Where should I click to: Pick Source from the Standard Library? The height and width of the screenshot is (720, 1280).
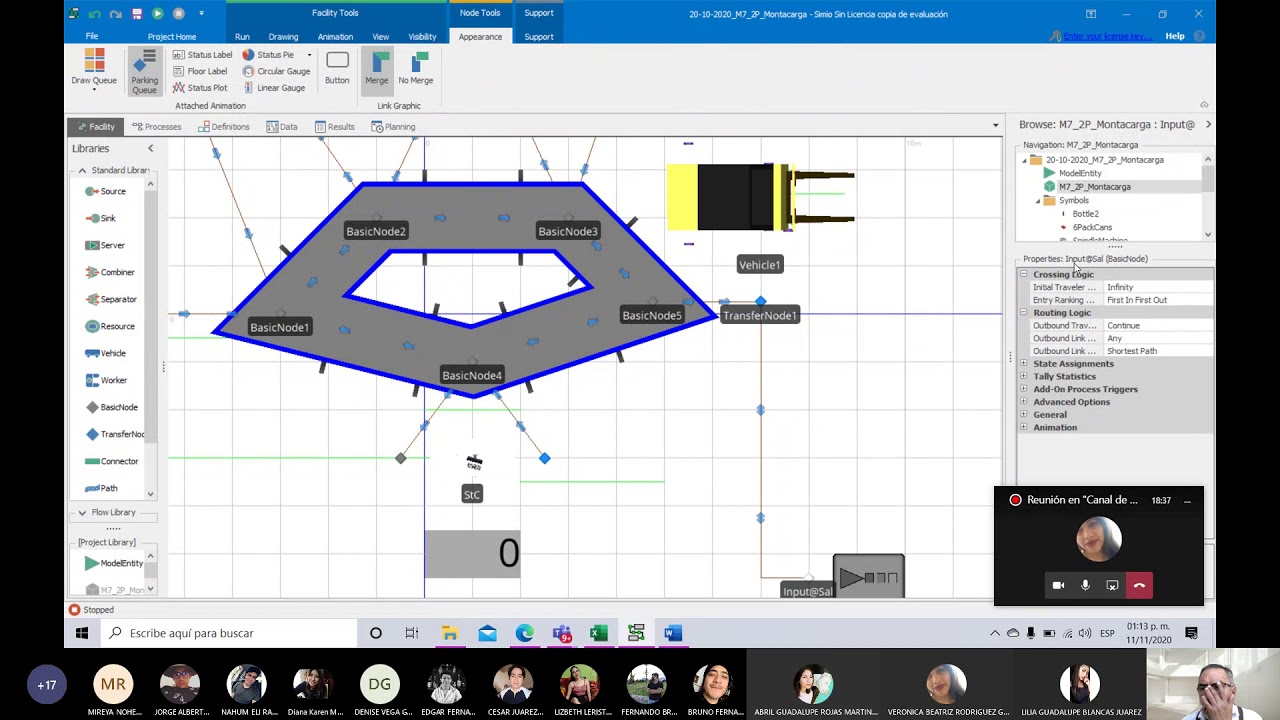coord(105,191)
